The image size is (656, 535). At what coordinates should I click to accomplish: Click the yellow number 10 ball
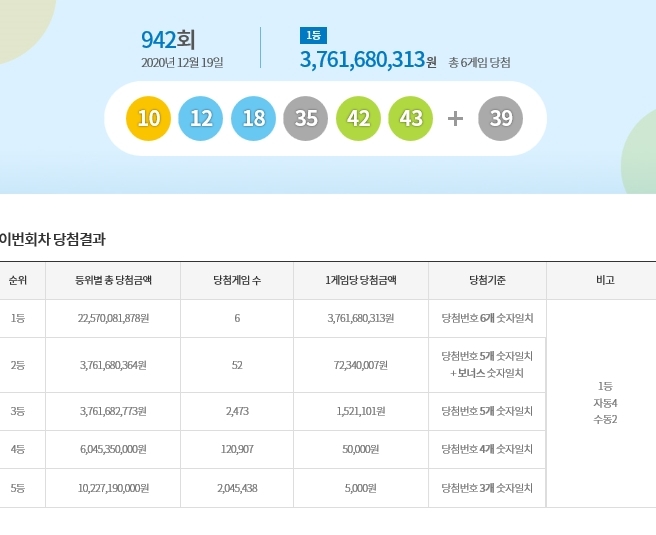coord(149,118)
